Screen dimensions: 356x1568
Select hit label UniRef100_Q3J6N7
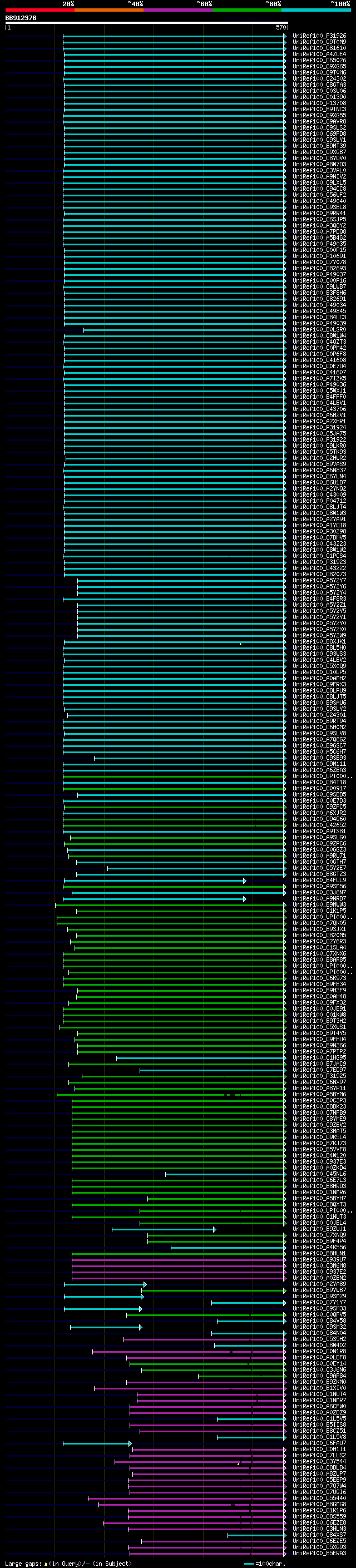click(x=319, y=892)
